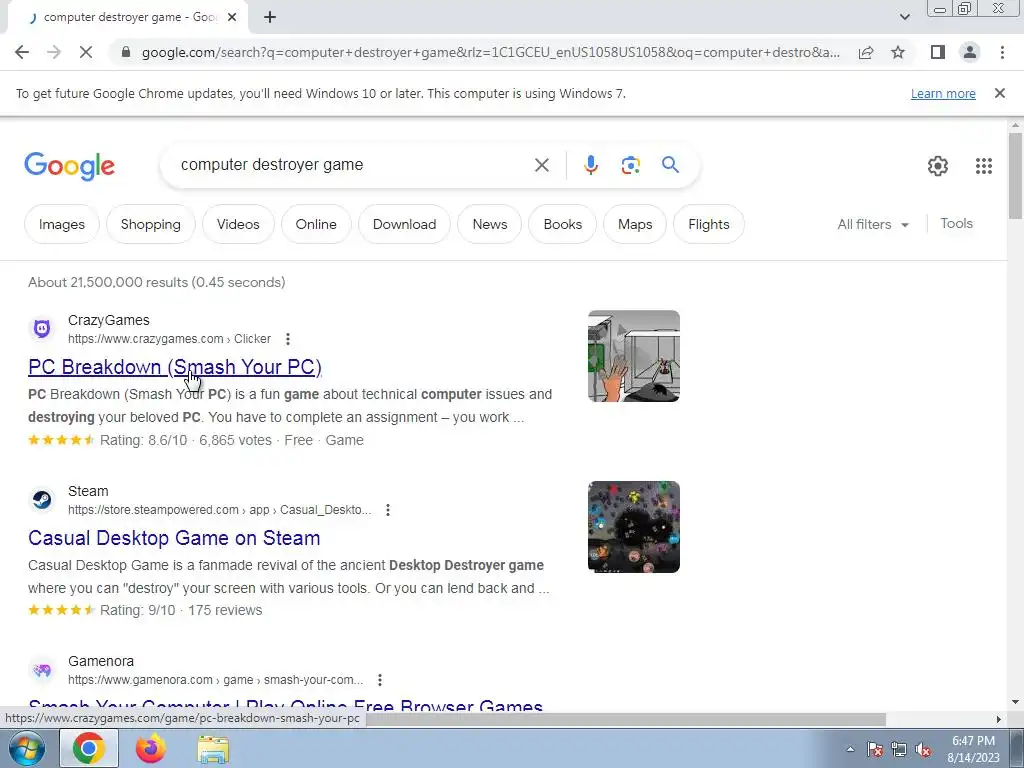View site information padlock icon
This screenshot has width=1024, height=768.
point(126,52)
